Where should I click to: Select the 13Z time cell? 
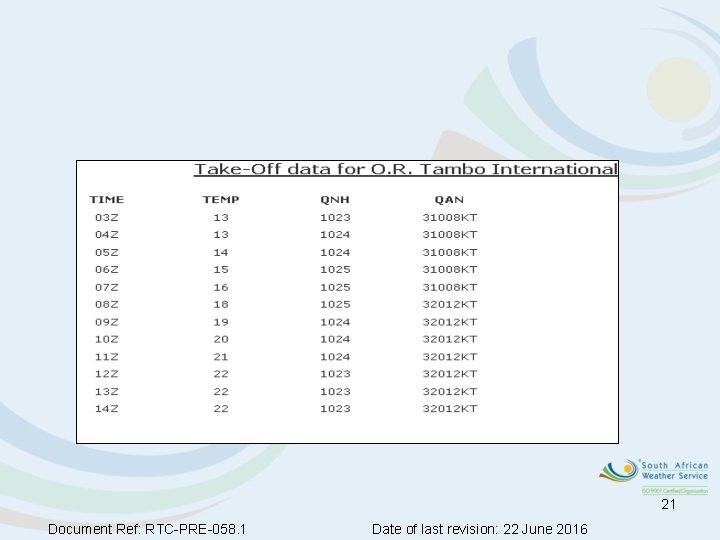[107, 392]
